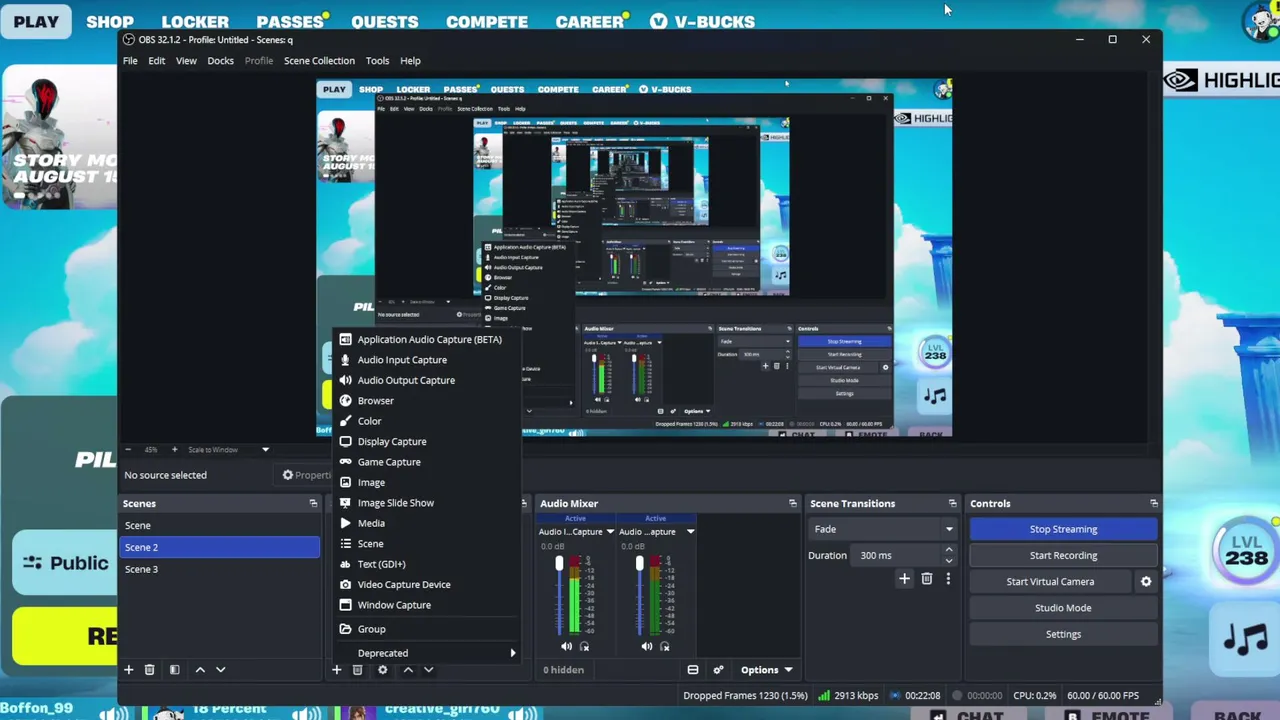Screen dimensions: 1280x720
Task: Adjust the Audio Input Capture volume slider
Action: (559, 595)
